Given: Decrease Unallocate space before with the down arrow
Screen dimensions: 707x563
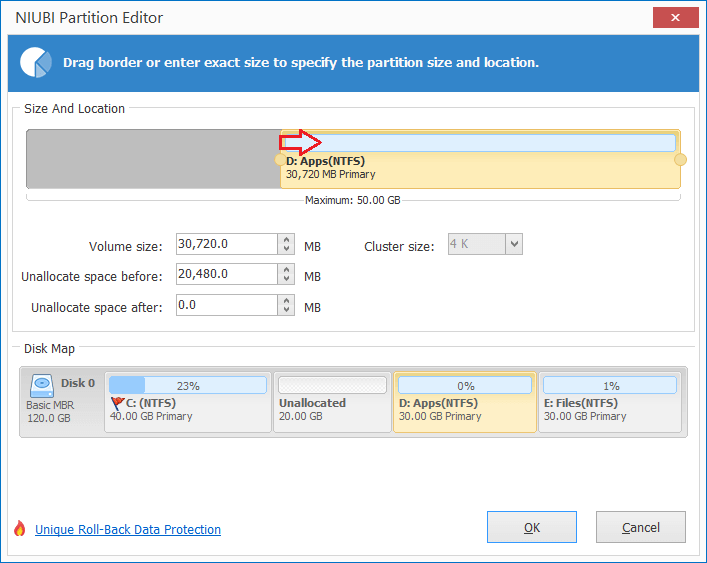Looking at the screenshot, I should point(286,279).
